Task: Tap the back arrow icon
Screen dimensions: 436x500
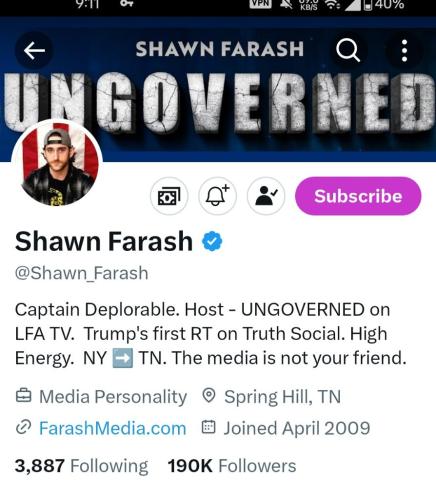Action: [x=34, y=51]
